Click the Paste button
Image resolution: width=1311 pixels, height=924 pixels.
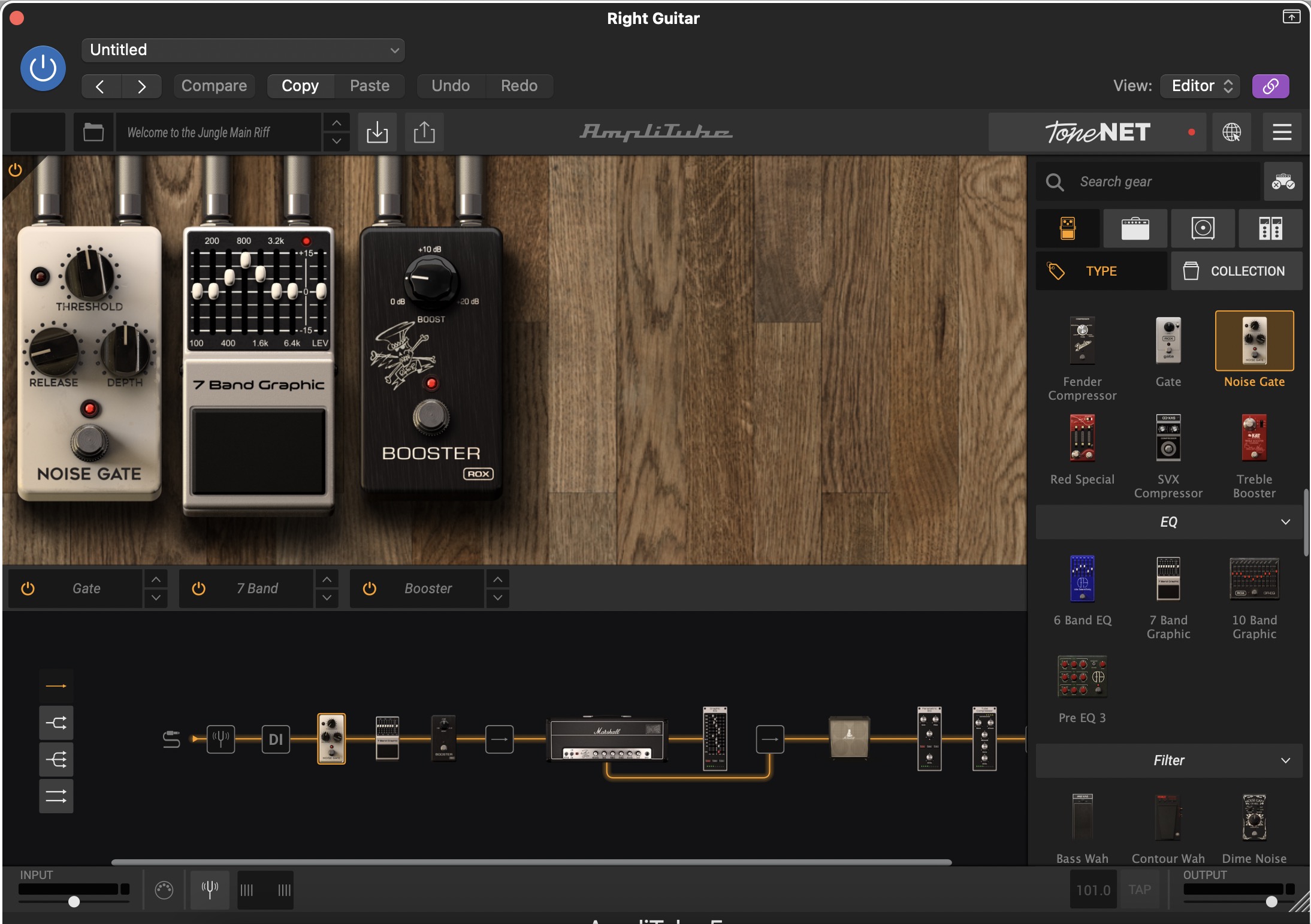[370, 86]
